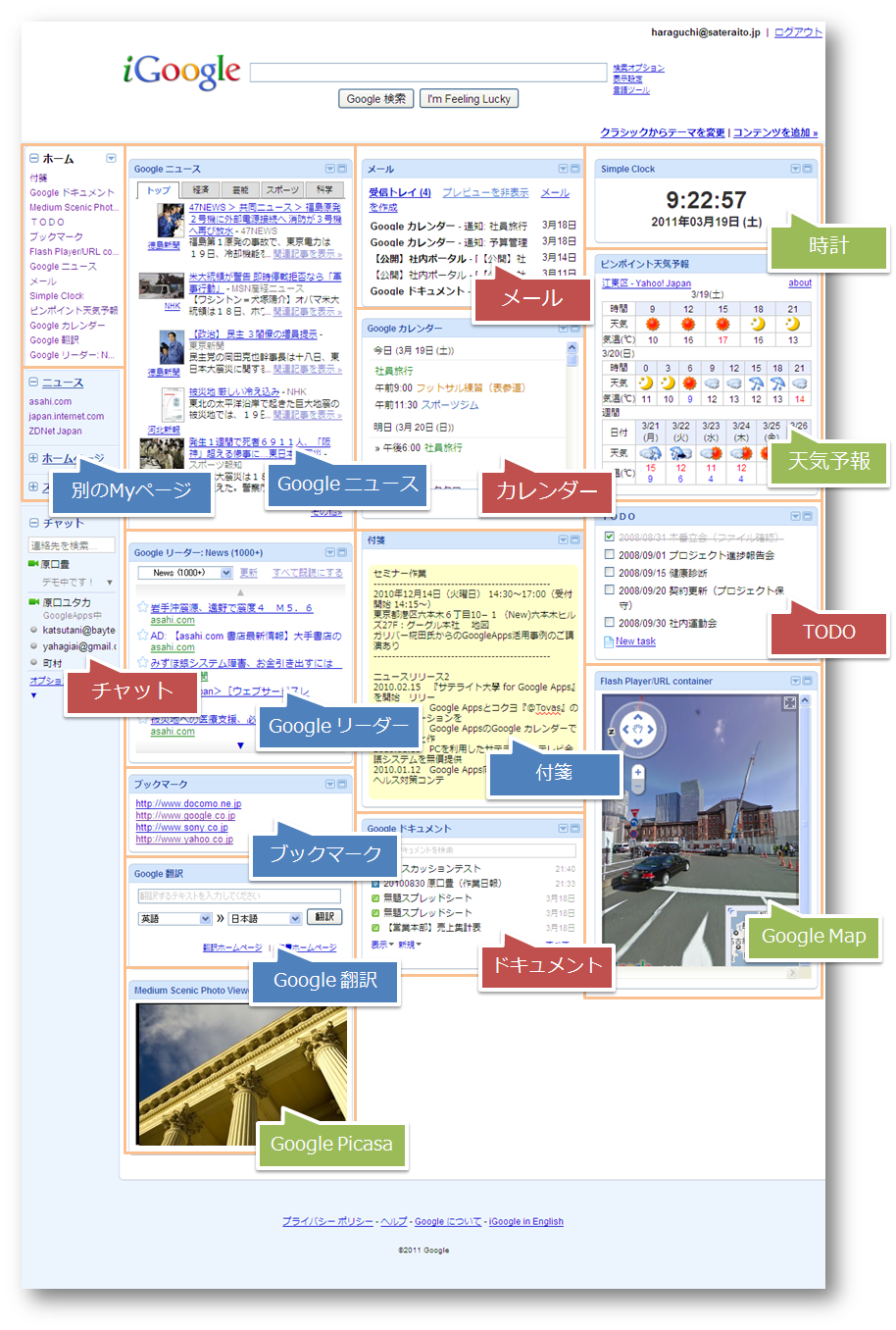Zoom out Street View with minus button
Viewport: 896px width, 1330px height.
pyautogui.click(x=638, y=787)
